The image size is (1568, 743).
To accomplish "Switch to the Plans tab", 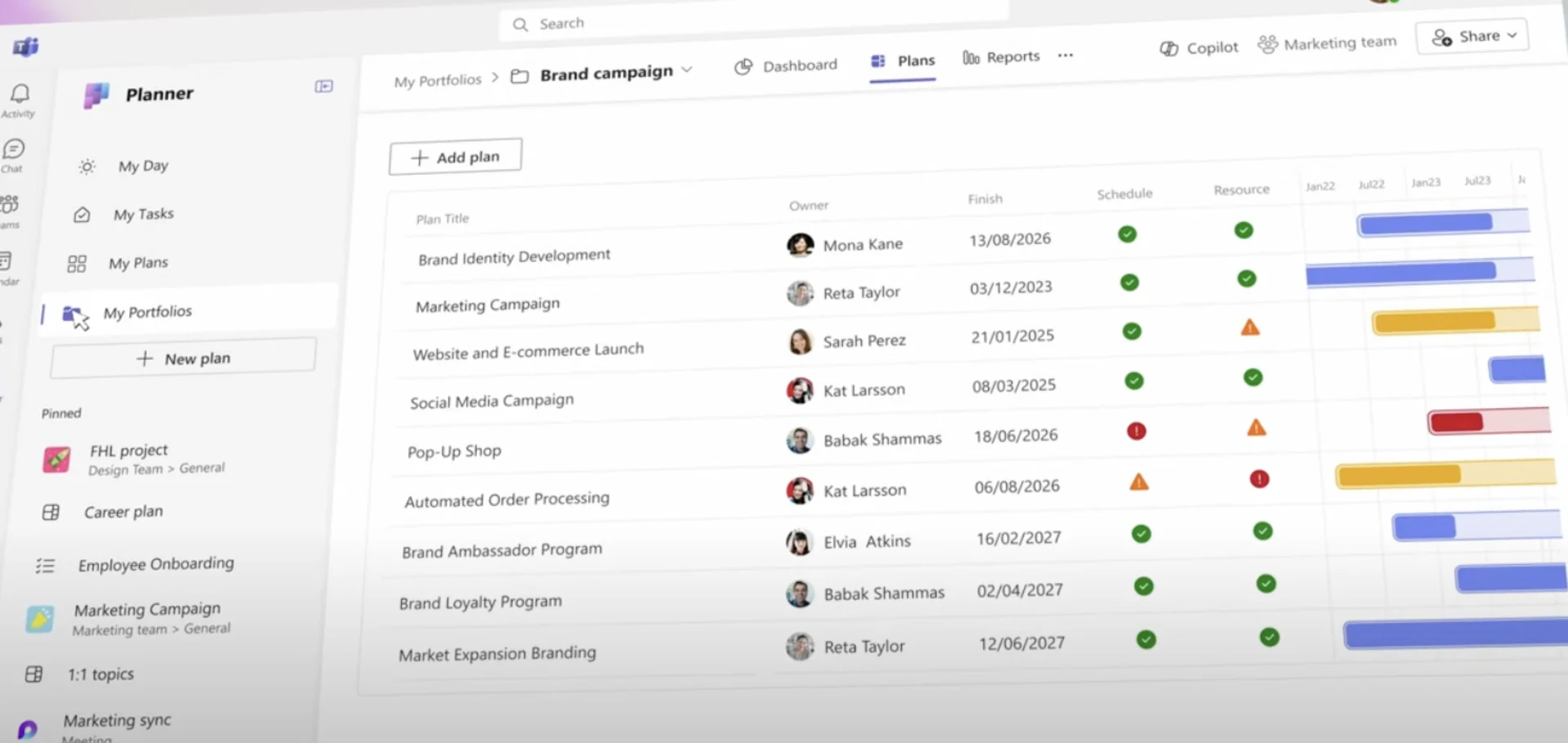I will click(x=915, y=60).
